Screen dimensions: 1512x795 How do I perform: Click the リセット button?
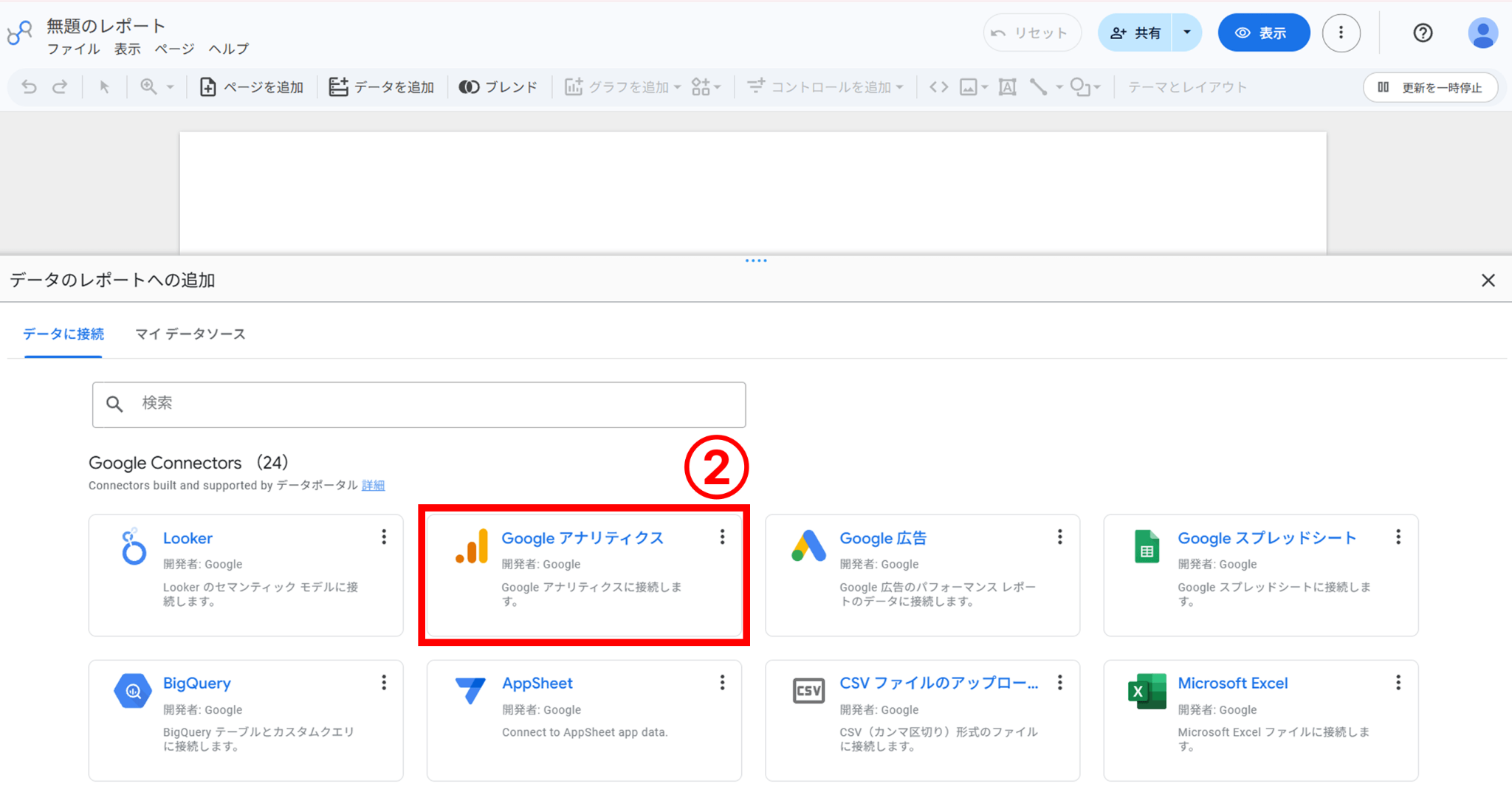click(x=1031, y=33)
